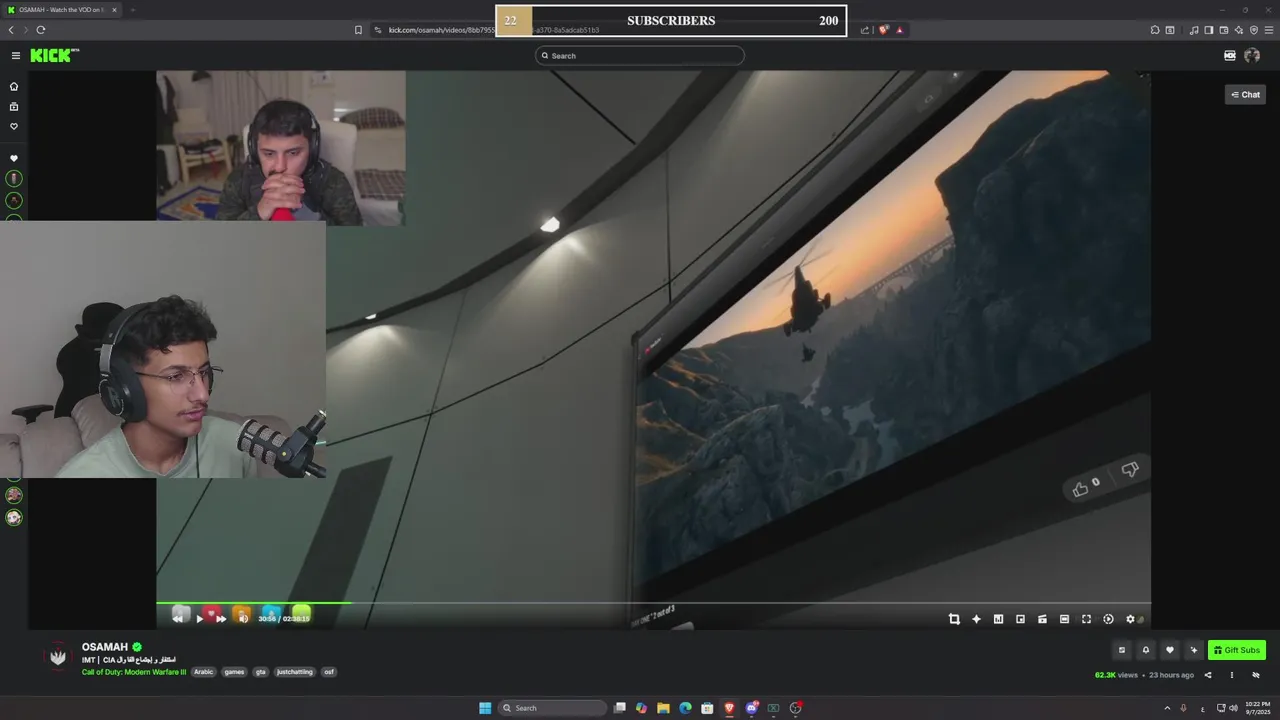Click the gta tag
Image resolution: width=1280 pixels, height=720 pixels.
coord(261,672)
